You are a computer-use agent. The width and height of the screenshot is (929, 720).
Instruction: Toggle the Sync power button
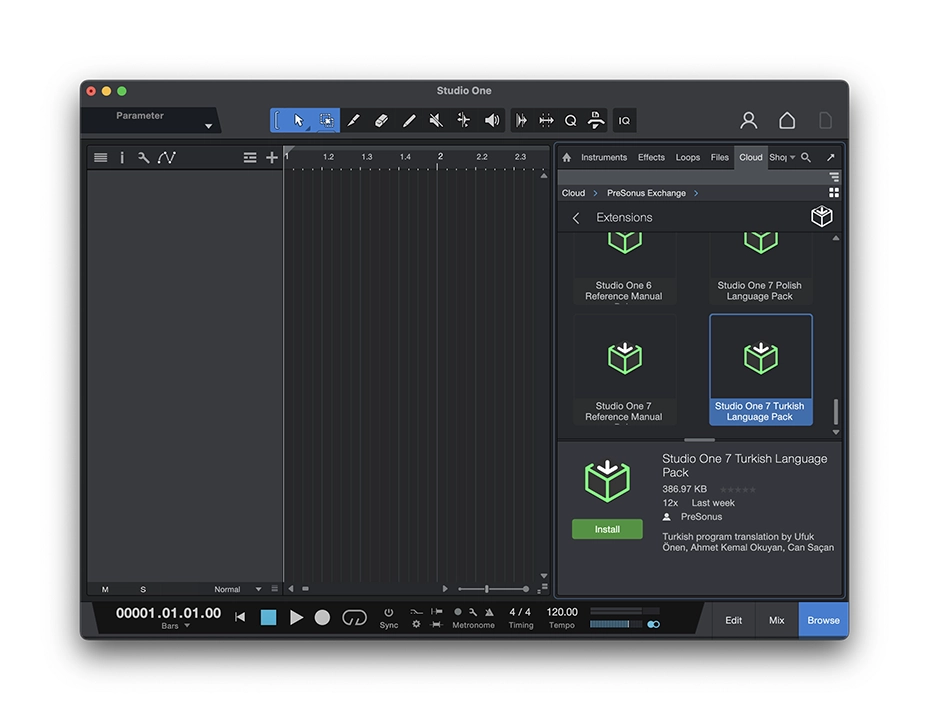(389, 612)
